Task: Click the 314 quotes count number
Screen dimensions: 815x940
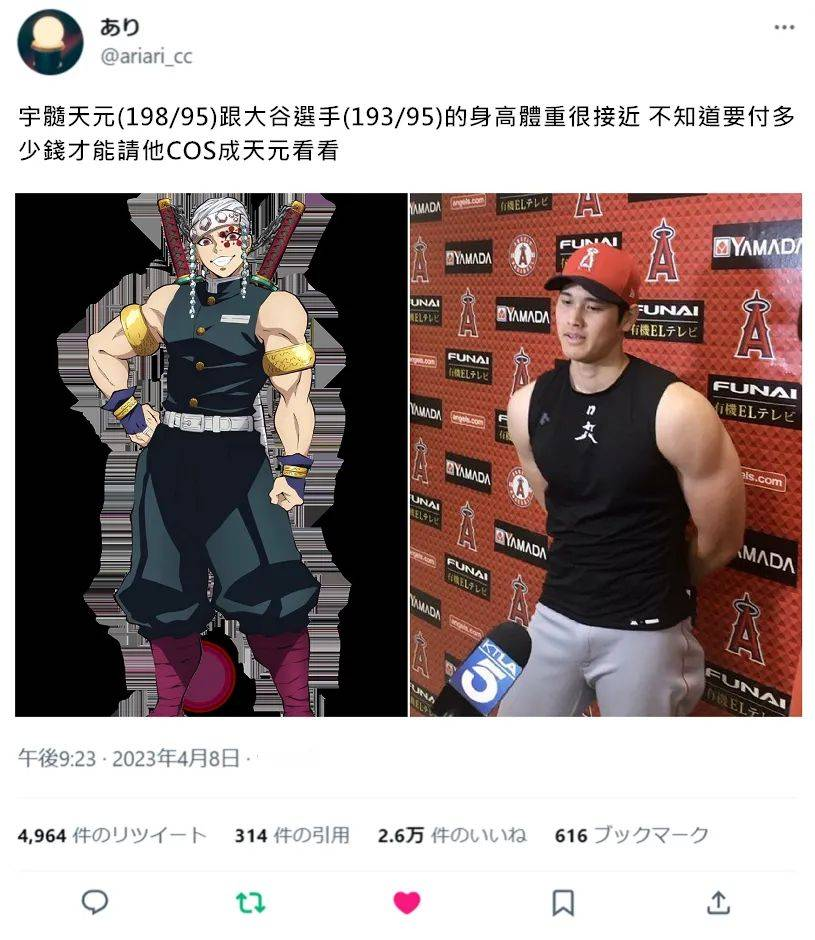Action: 251,835
